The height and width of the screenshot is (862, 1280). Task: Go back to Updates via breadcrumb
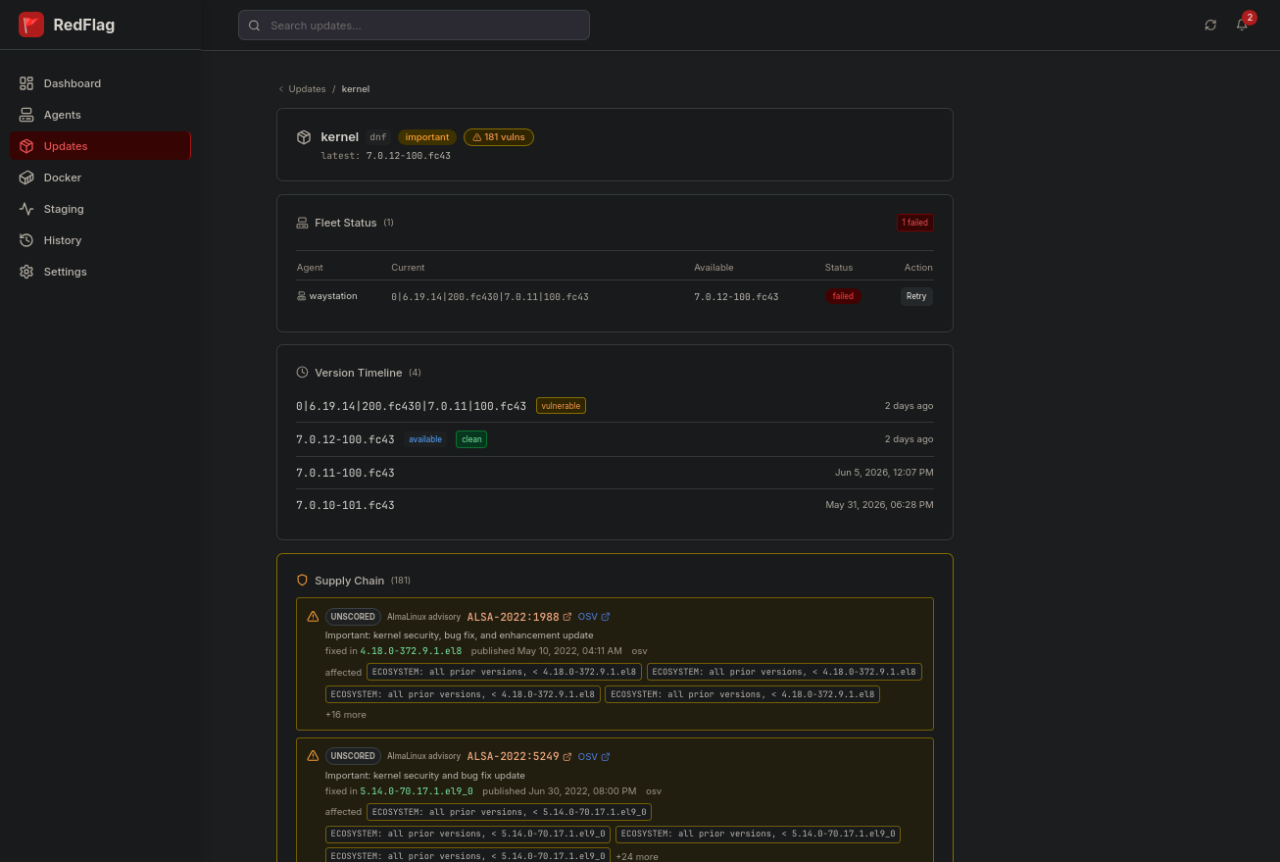307,89
